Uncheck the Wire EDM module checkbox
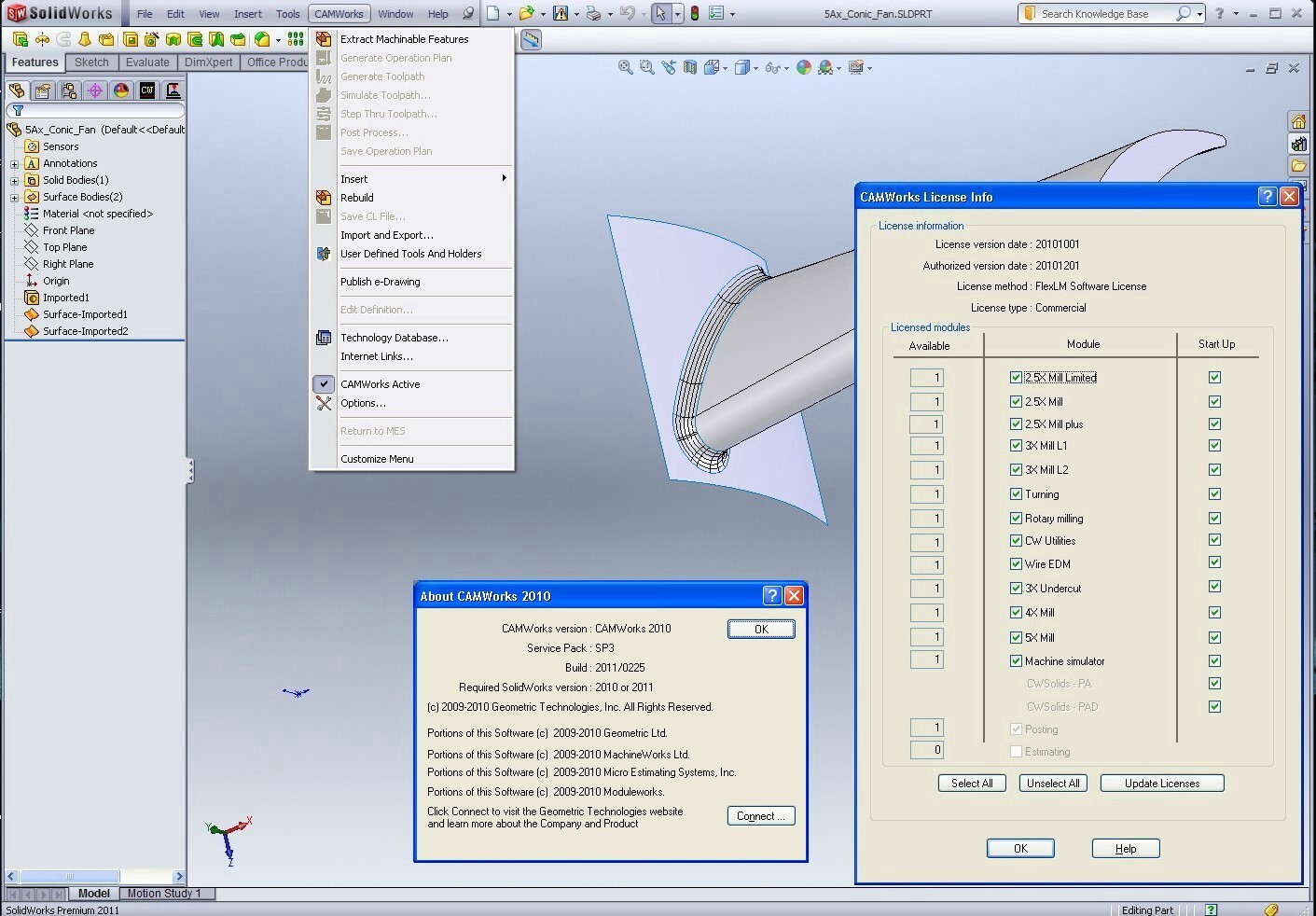This screenshot has width=1316, height=916. pyautogui.click(x=1016, y=564)
